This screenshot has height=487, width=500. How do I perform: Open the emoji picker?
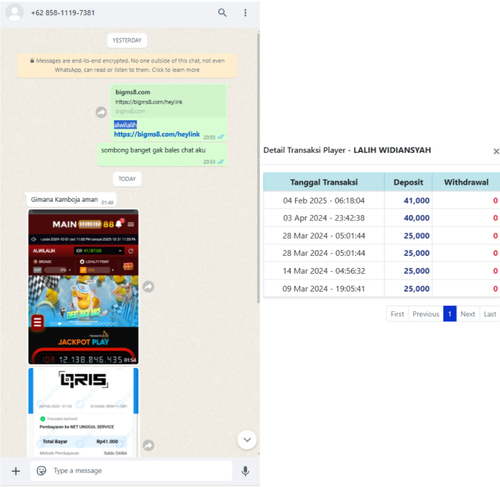(x=41, y=471)
